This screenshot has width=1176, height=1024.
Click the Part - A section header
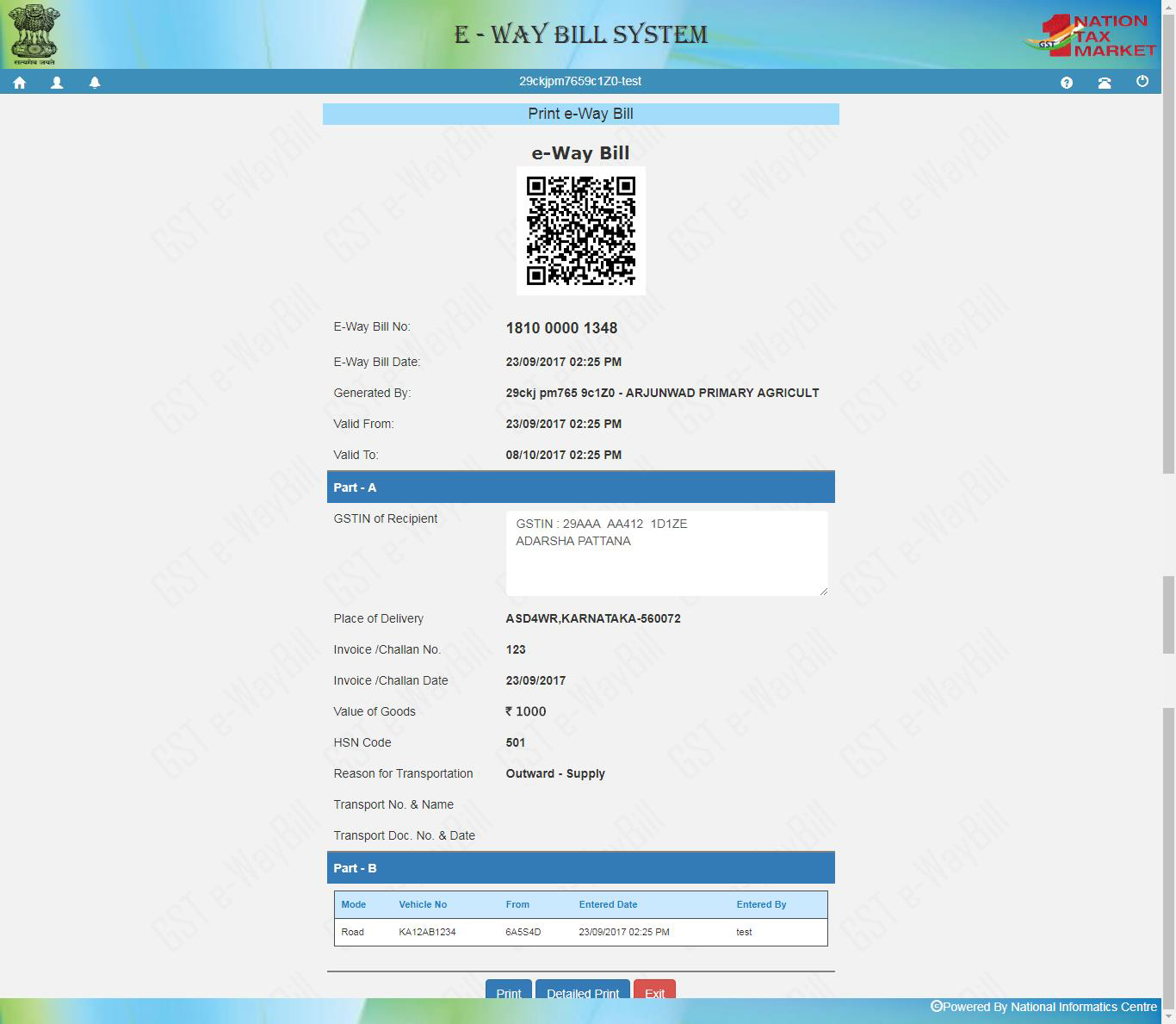click(x=580, y=487)
